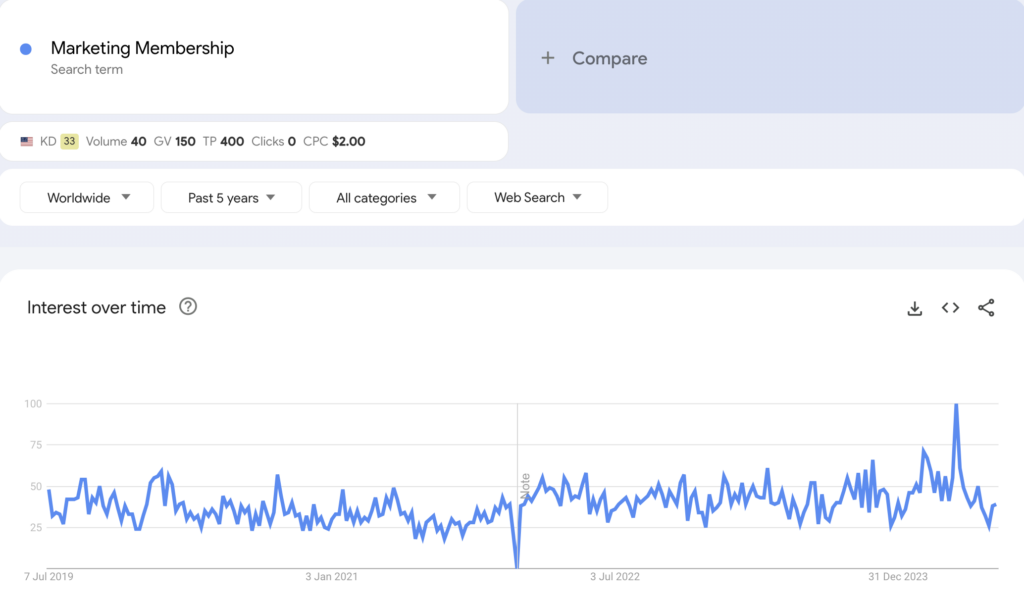Screen dimensions: 1024x601
Task: Download the Interest over time data
Action: pyautogui.click(x=914, y=308)
